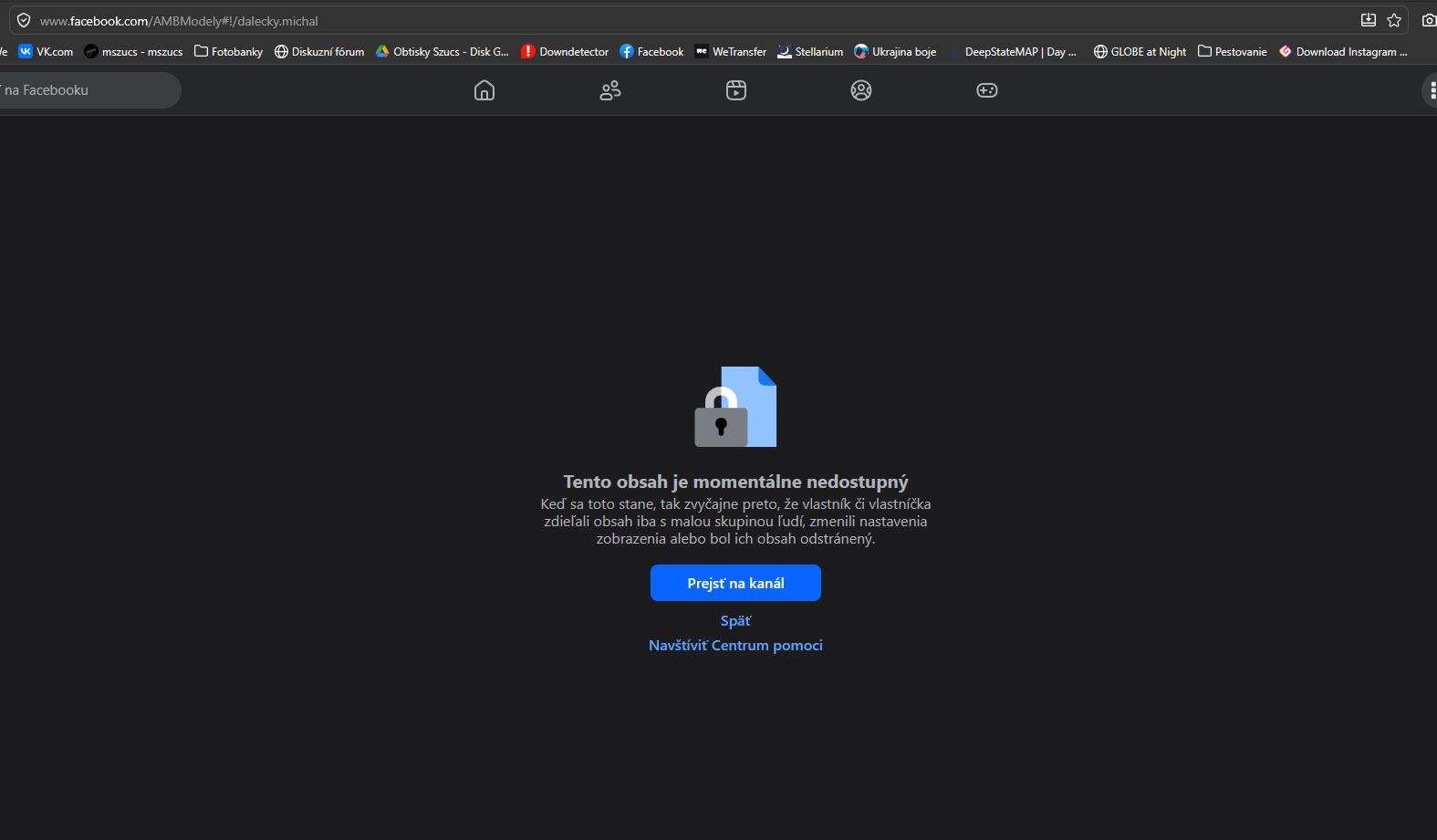Open the Facebook menu grid icon
The width and height of the screenshot is (1437, 840).
(1431, 90)
